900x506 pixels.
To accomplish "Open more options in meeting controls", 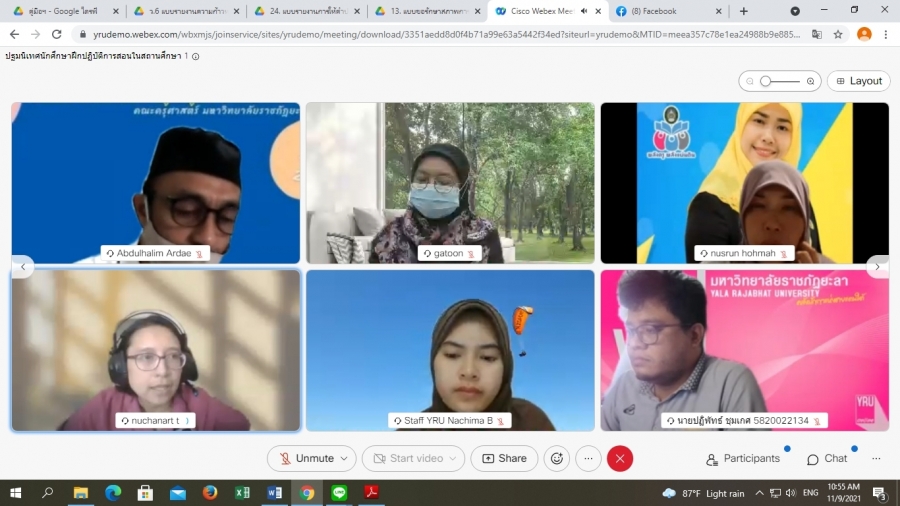I will (588, 458).
